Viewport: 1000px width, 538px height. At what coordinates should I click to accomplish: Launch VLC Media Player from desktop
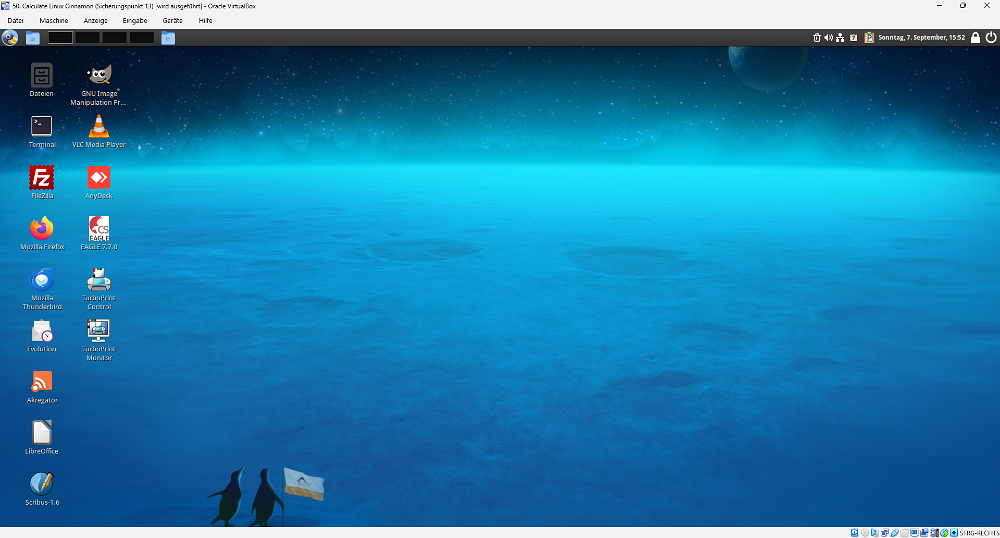[98, 127]
